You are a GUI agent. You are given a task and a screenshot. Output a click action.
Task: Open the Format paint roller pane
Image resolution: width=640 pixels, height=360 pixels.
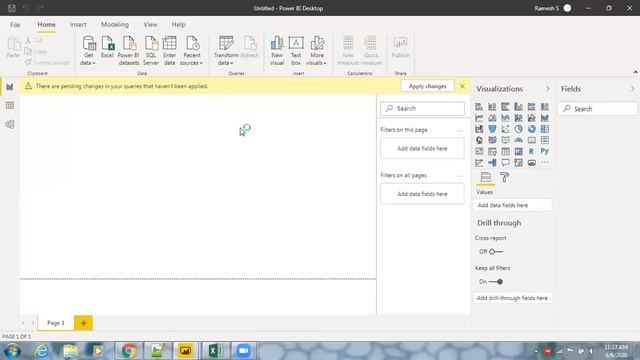(x=504, y=177)
